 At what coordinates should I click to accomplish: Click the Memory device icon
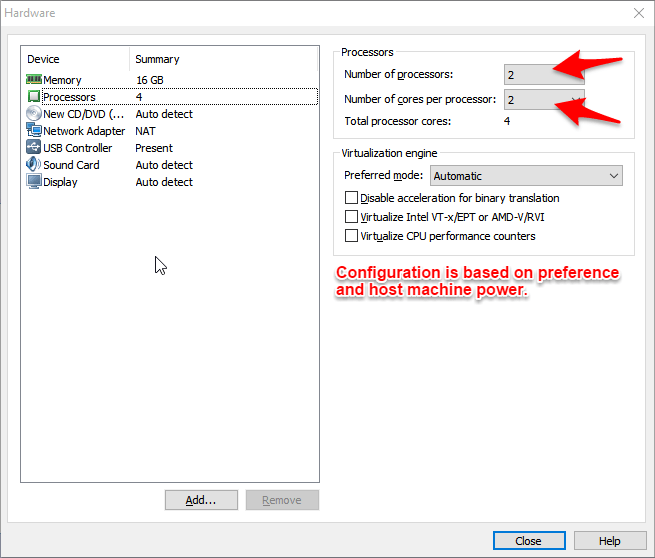(x=33, y=80)
